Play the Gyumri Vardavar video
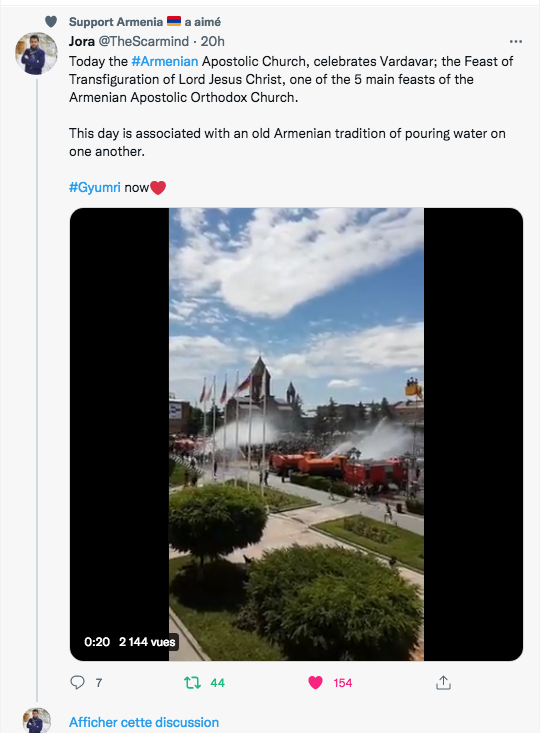 click(296, 434)
